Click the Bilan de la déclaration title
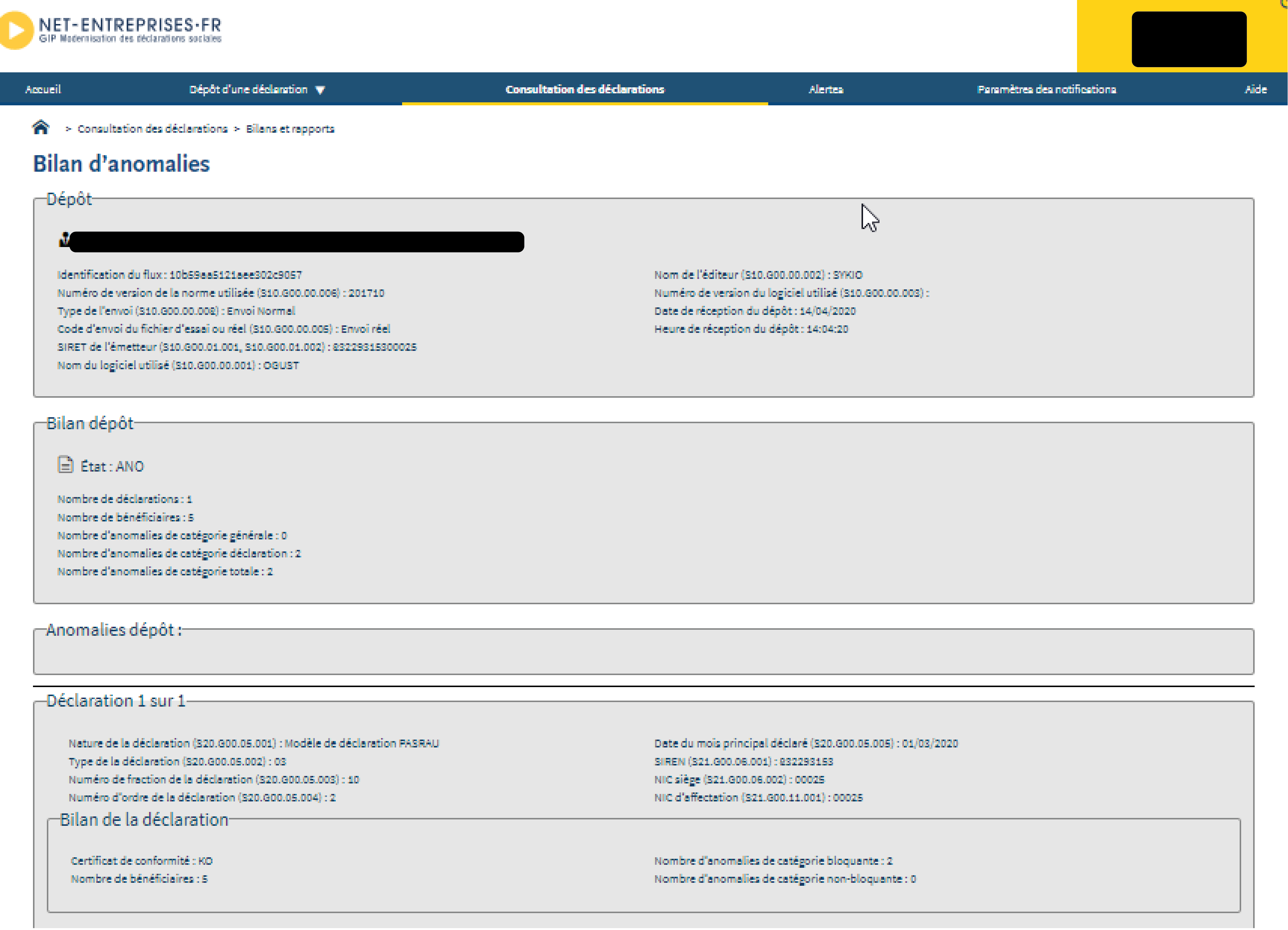 coord(144,819)
